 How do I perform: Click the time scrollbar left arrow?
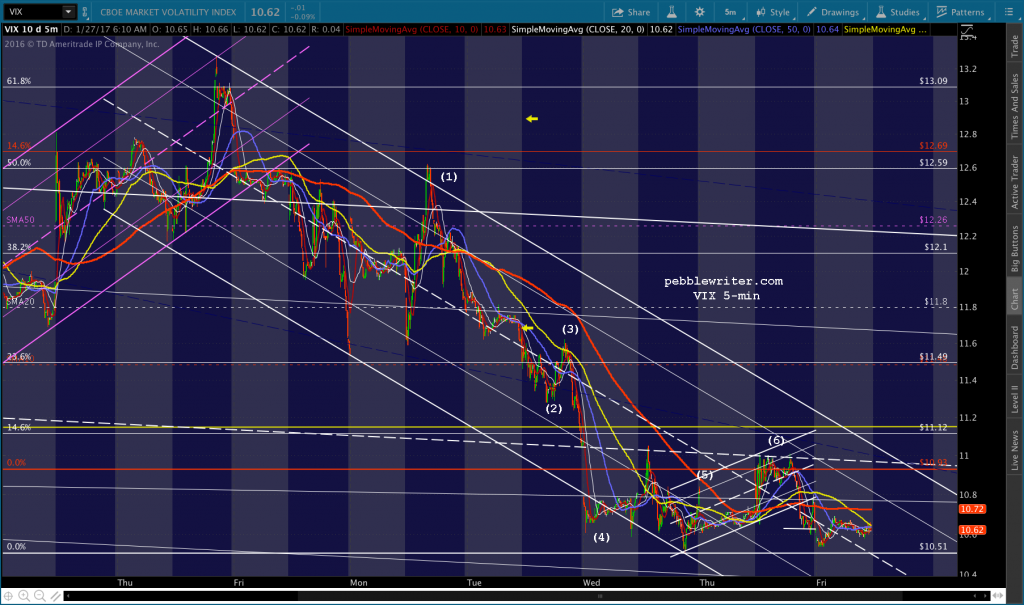67,596
